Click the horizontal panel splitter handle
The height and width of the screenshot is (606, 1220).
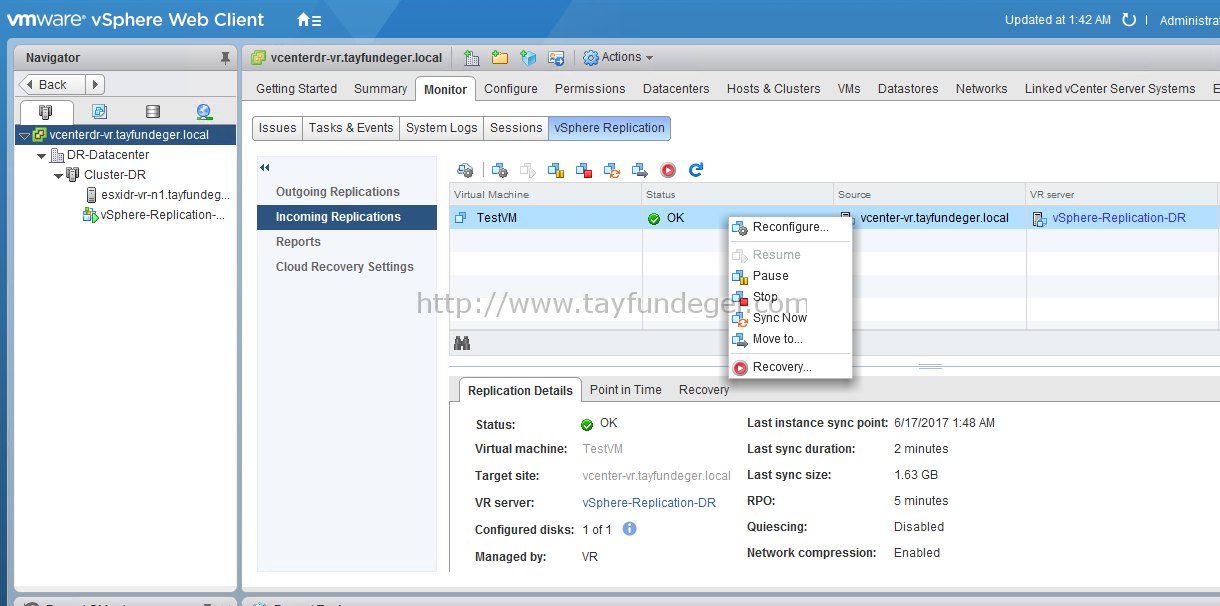pyautogui.click(x=930, y=367)
